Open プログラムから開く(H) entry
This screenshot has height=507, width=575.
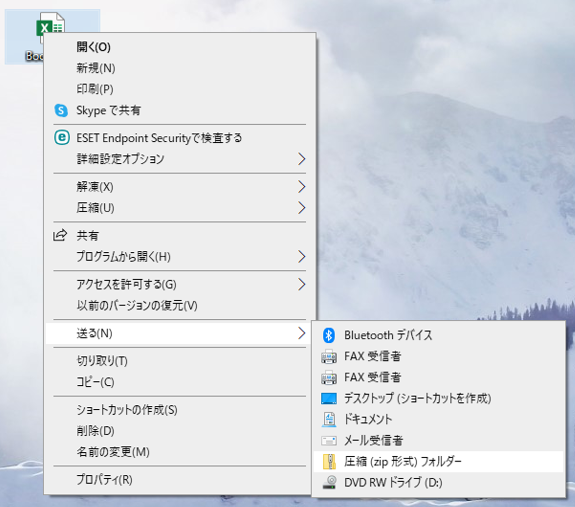tap(180, 257)
